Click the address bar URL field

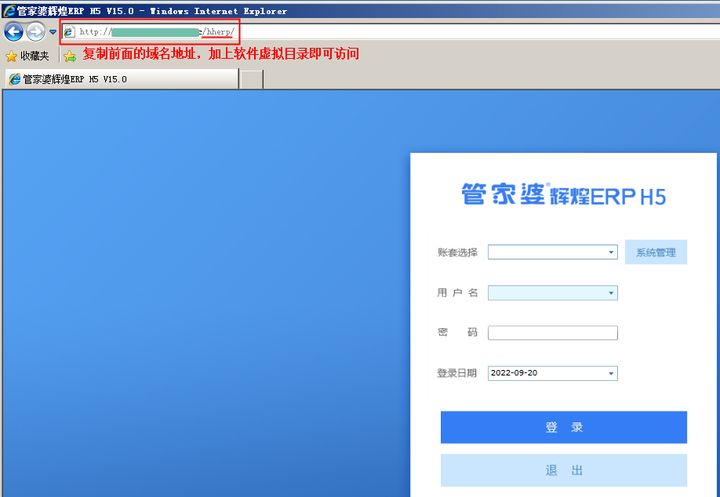click(x=390, y=32)
